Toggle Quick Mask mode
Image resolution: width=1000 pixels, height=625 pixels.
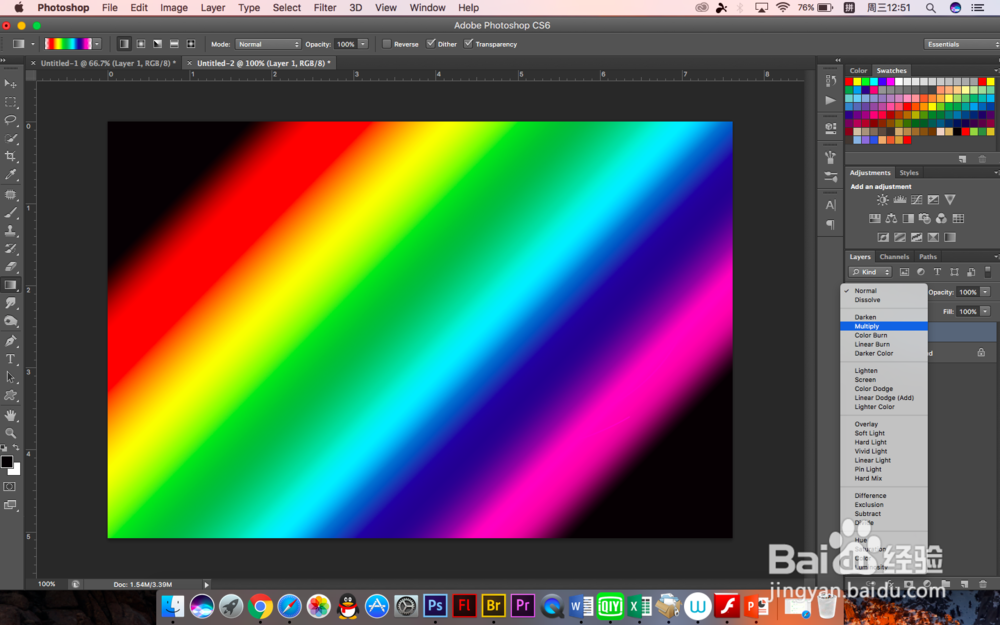pos(10,487)
